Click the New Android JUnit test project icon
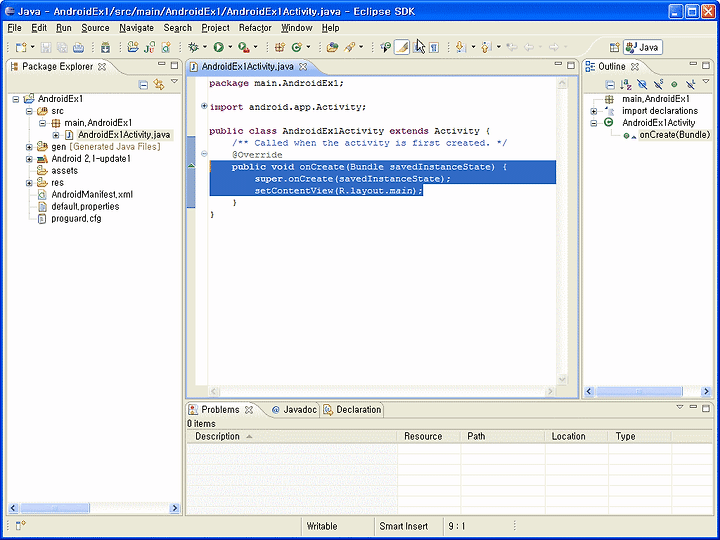Viewport: 720px width, 540px height. pos(149,47)
